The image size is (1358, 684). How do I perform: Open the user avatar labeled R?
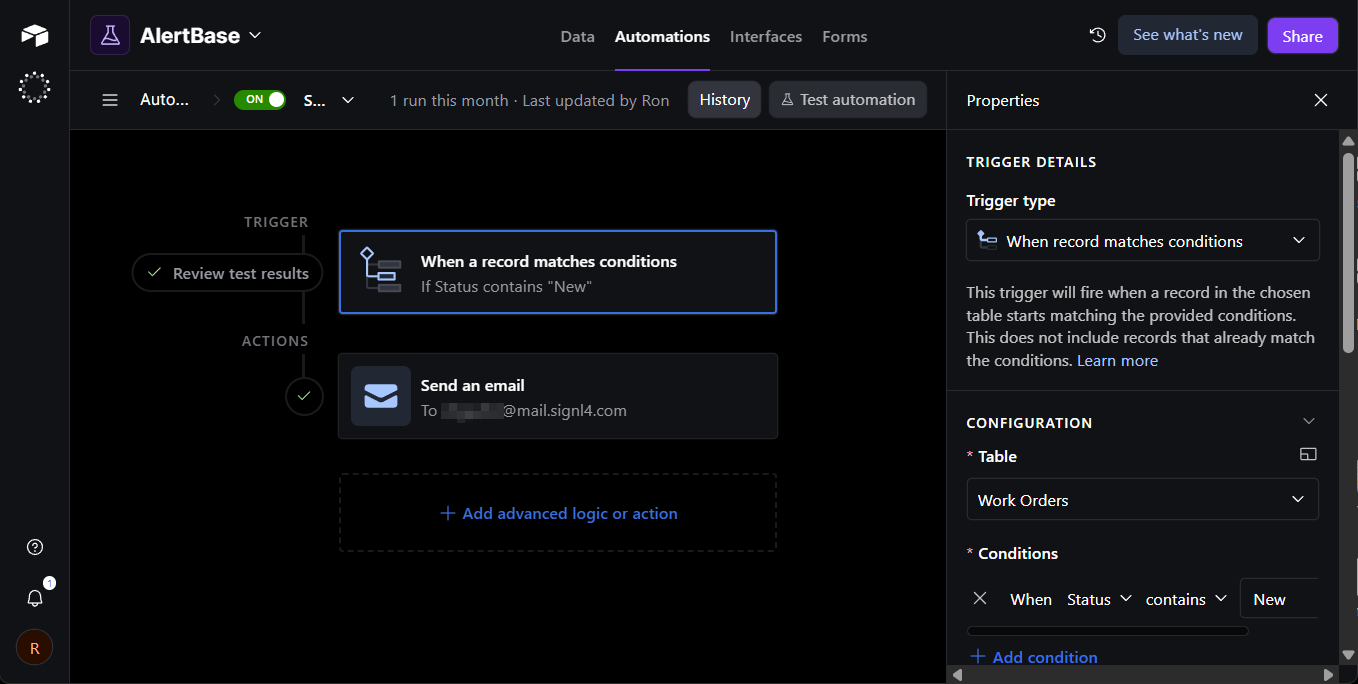coord(35,648)
